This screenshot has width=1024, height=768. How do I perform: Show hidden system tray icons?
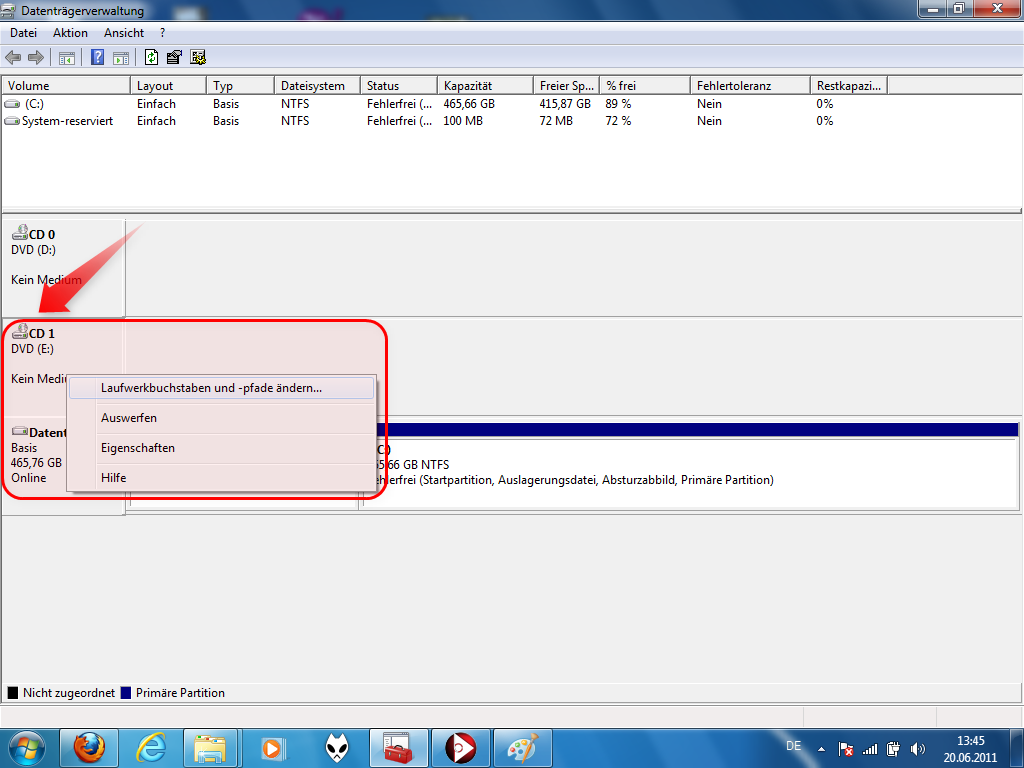pyautogui.click(x=821, y=748)
